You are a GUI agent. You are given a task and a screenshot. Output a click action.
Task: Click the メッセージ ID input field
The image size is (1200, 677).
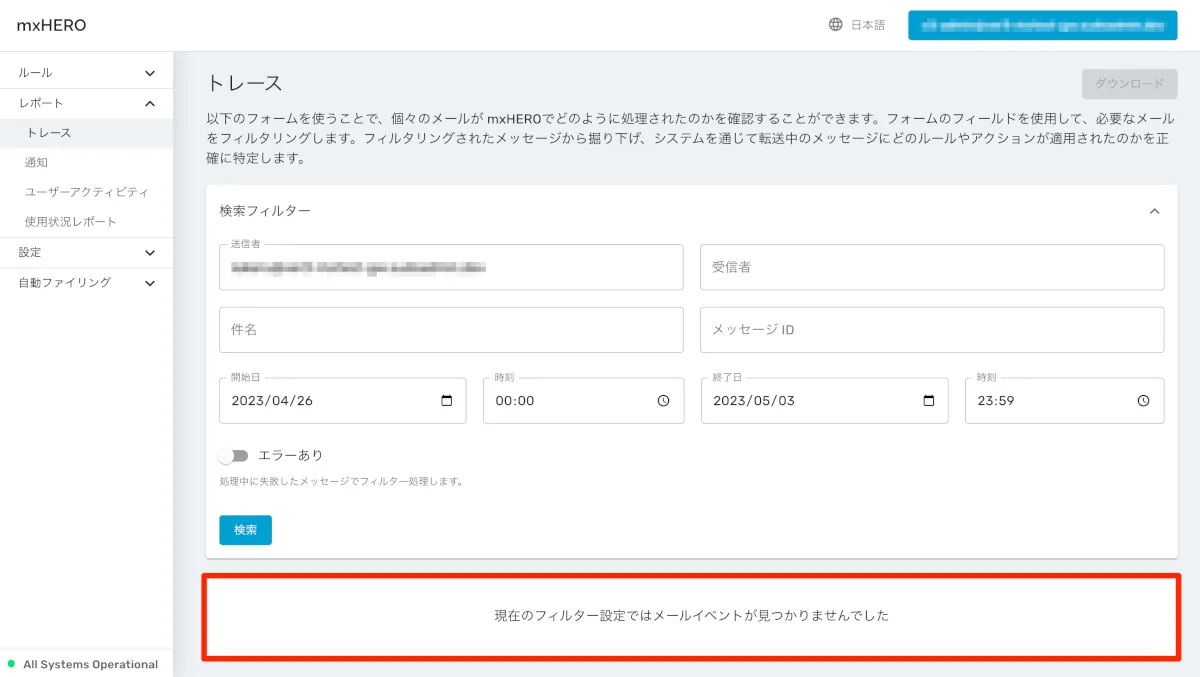pos(931,330)
